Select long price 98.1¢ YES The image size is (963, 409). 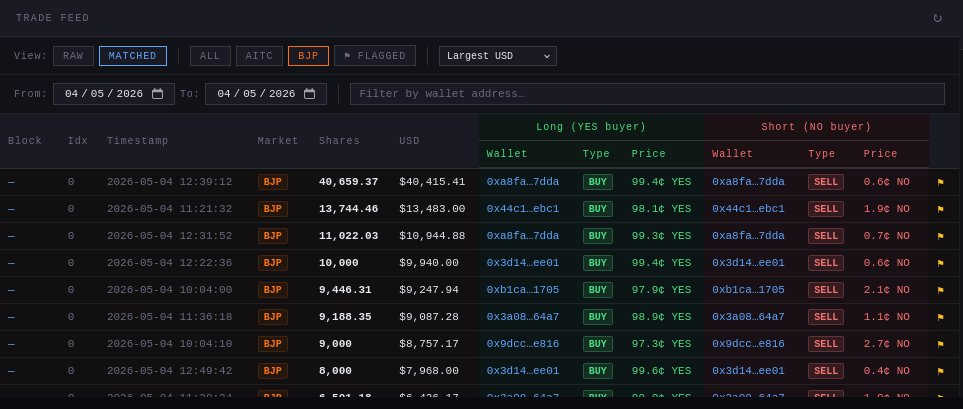point(661,209)
